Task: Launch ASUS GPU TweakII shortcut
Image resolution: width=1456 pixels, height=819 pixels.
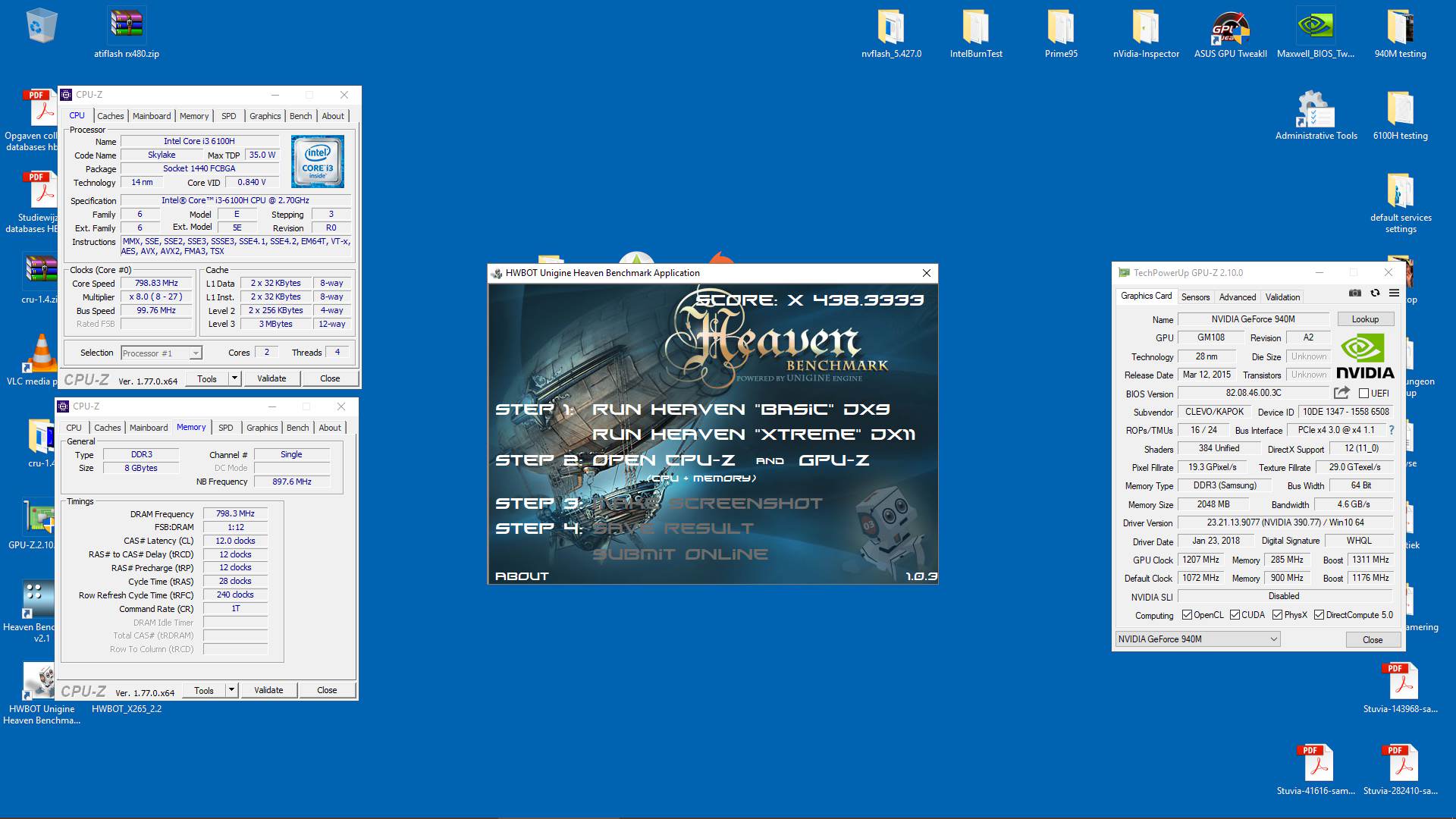Action: click(x=1230, y=32)
